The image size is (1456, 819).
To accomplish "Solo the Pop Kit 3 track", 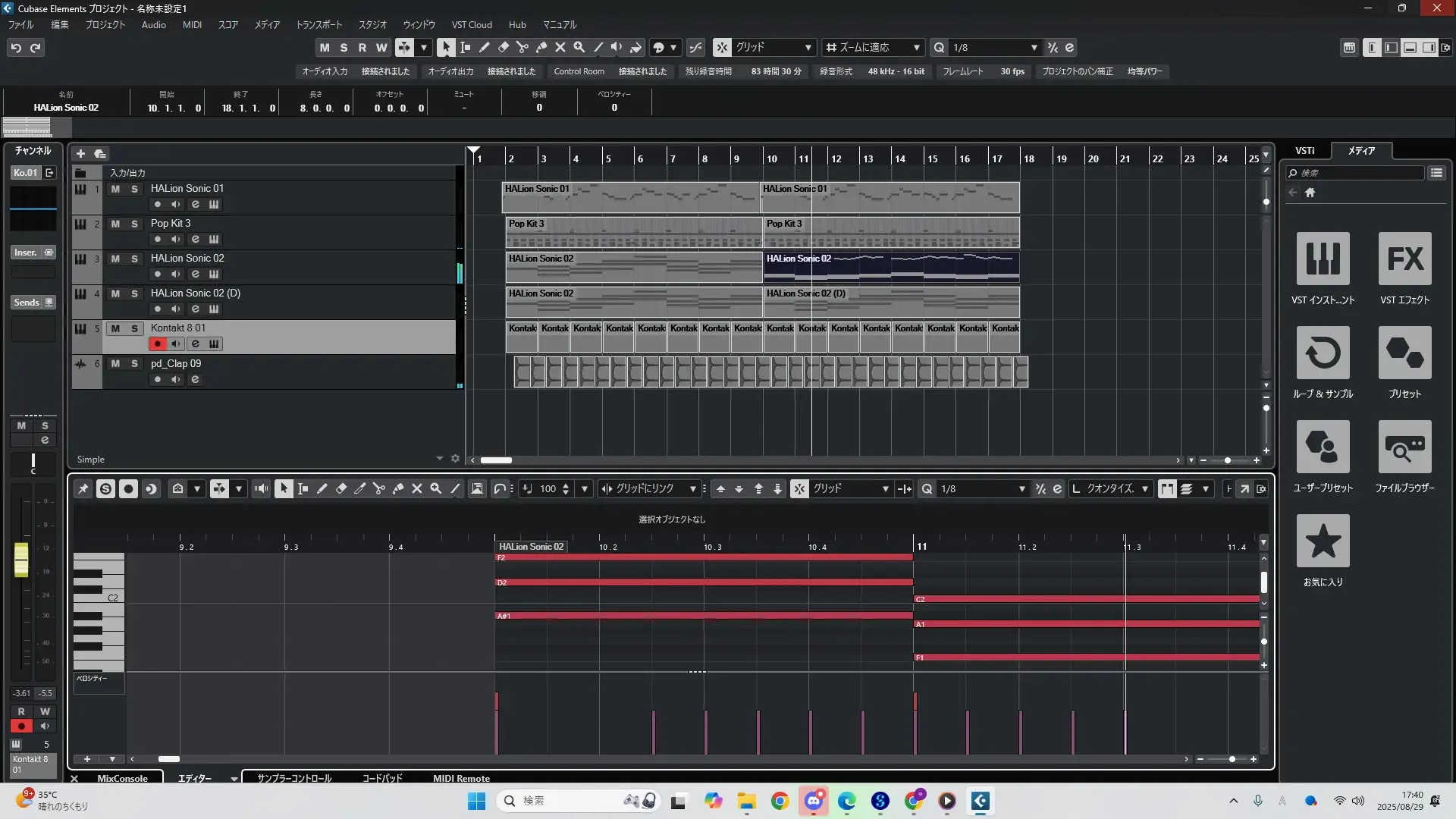I will pos(134,224).
